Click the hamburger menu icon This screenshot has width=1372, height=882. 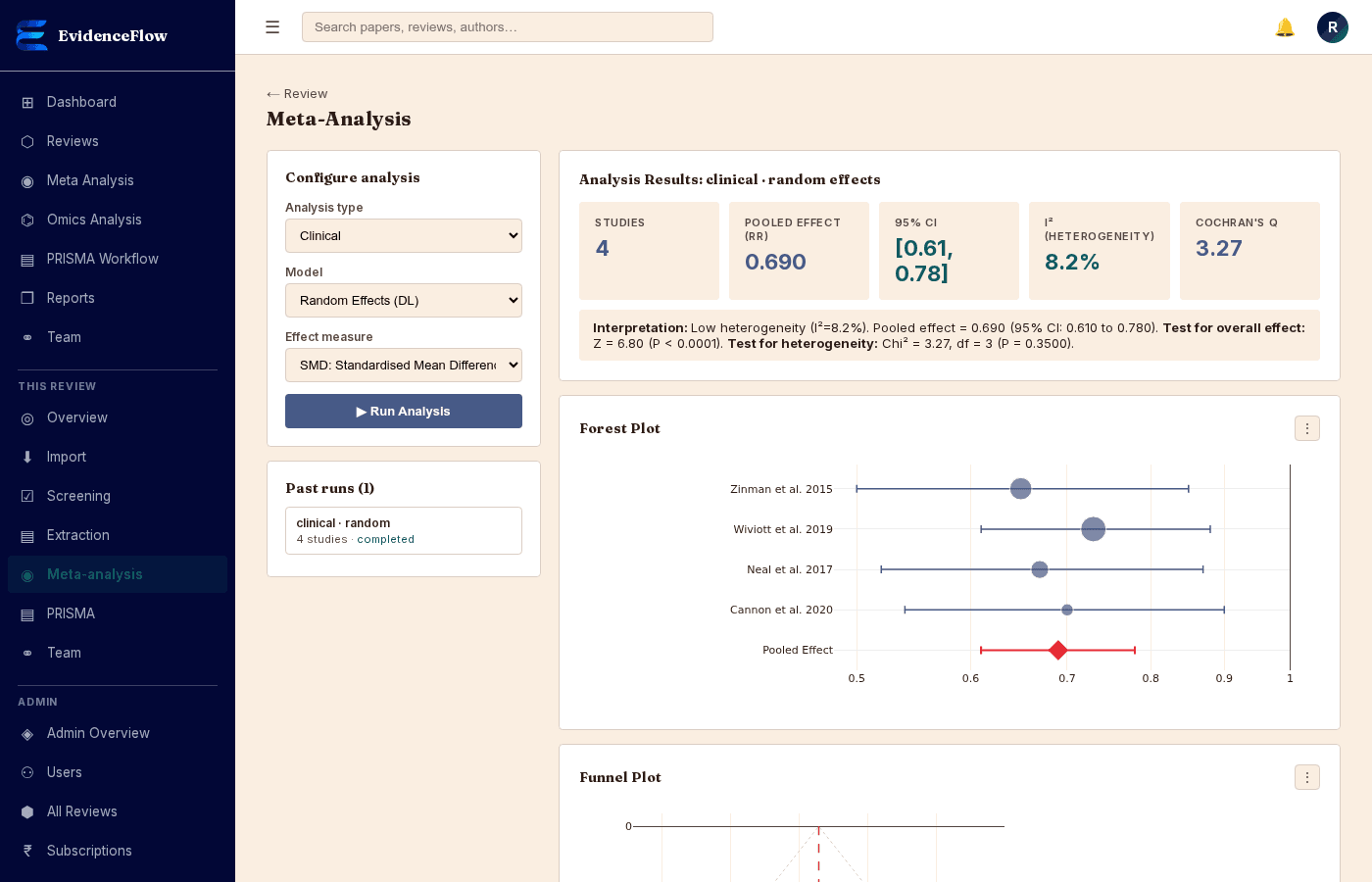(272, 27)
